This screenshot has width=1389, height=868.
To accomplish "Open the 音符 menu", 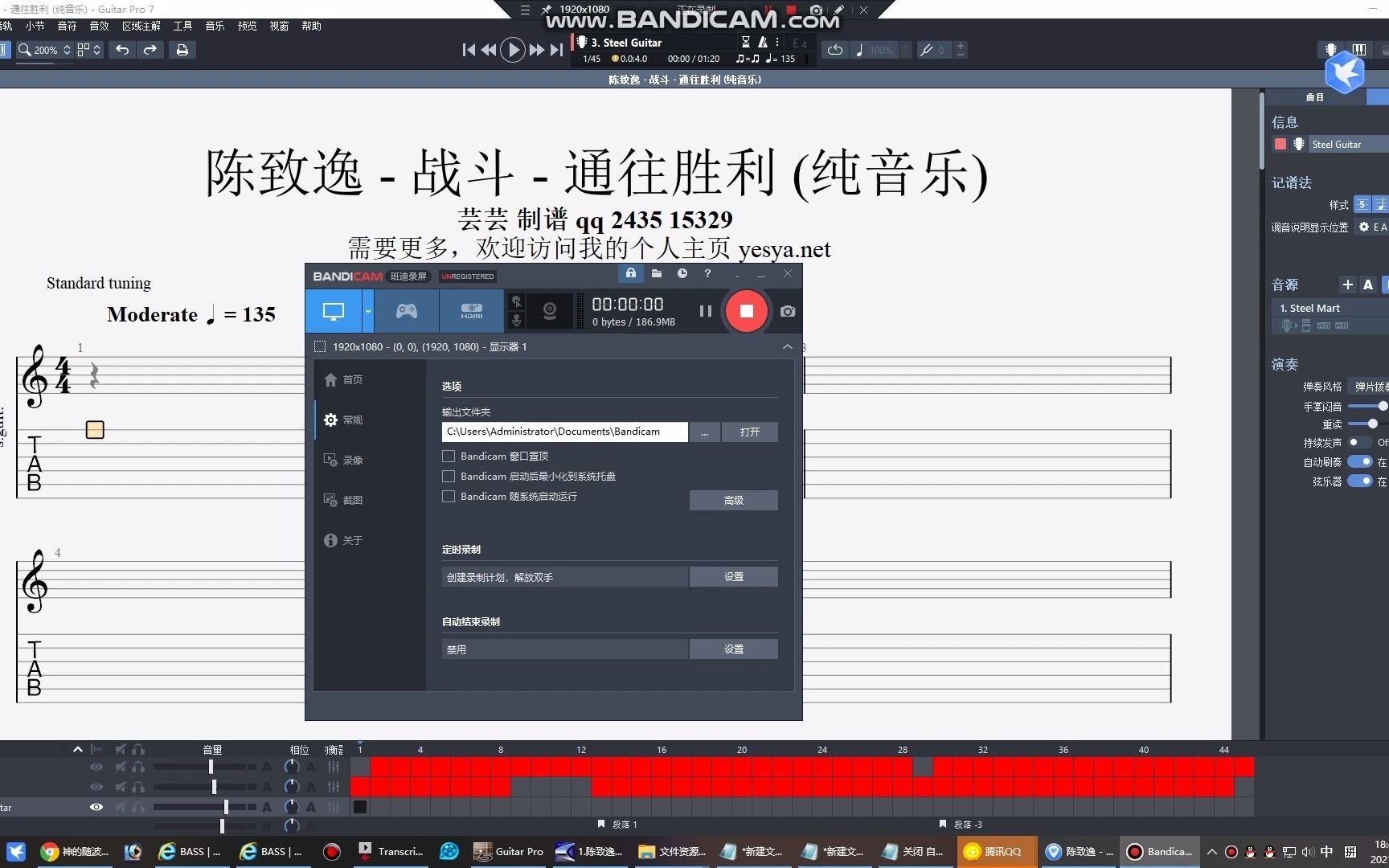I will point(67,26).
